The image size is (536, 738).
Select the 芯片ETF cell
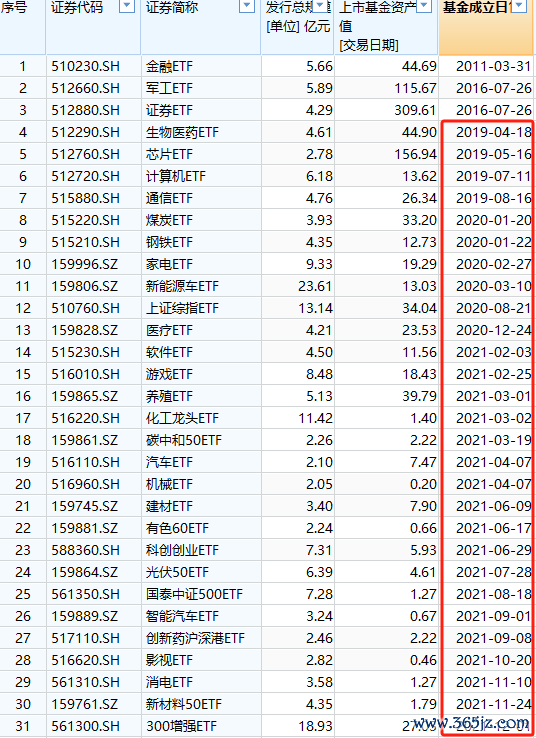pos(201,154)
